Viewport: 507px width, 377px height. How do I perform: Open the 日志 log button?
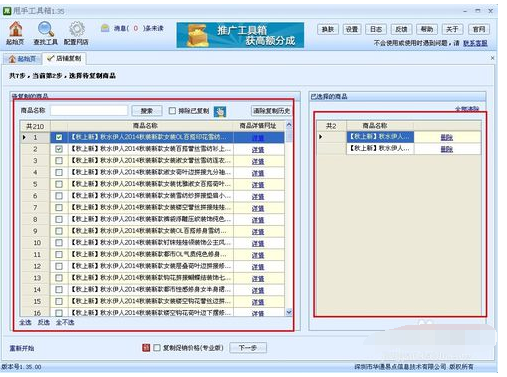[x=376, y=29]
